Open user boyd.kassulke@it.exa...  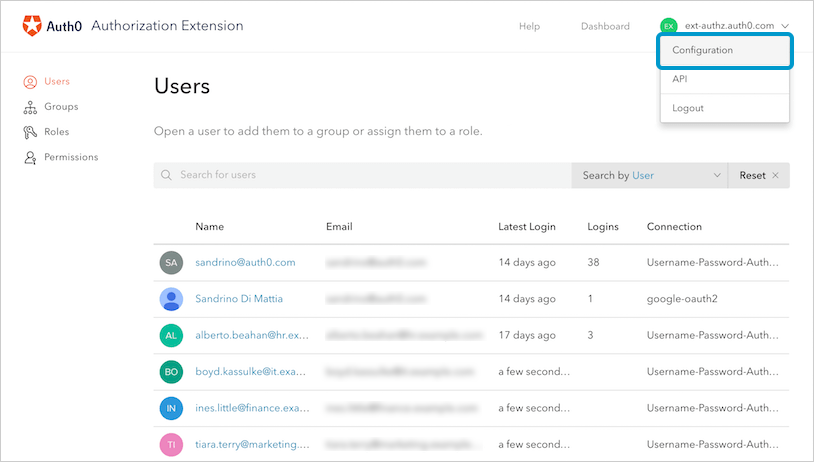click(250, 371)
